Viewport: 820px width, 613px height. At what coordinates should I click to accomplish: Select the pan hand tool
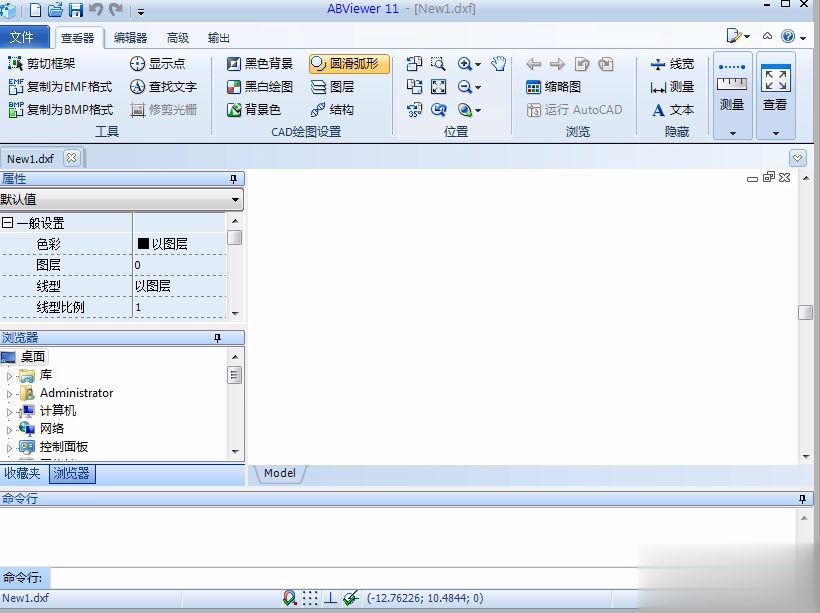(x=499, y=64)
